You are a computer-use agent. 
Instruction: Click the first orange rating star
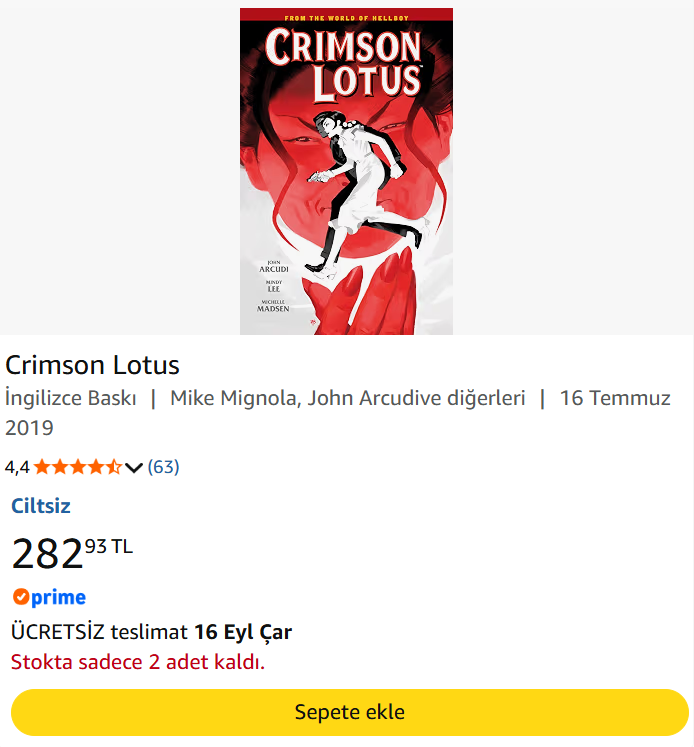[42, 467]
